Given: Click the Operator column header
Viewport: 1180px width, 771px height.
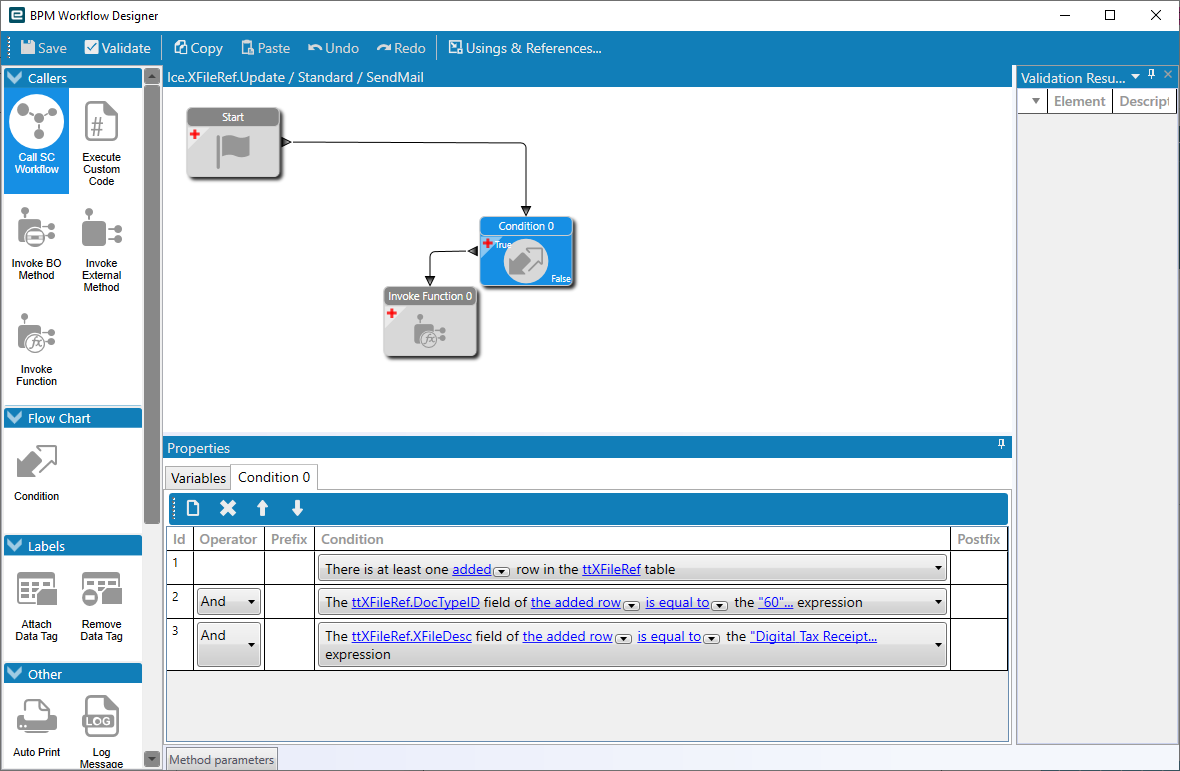Looking at the screenshot, I should coord(228,539).
